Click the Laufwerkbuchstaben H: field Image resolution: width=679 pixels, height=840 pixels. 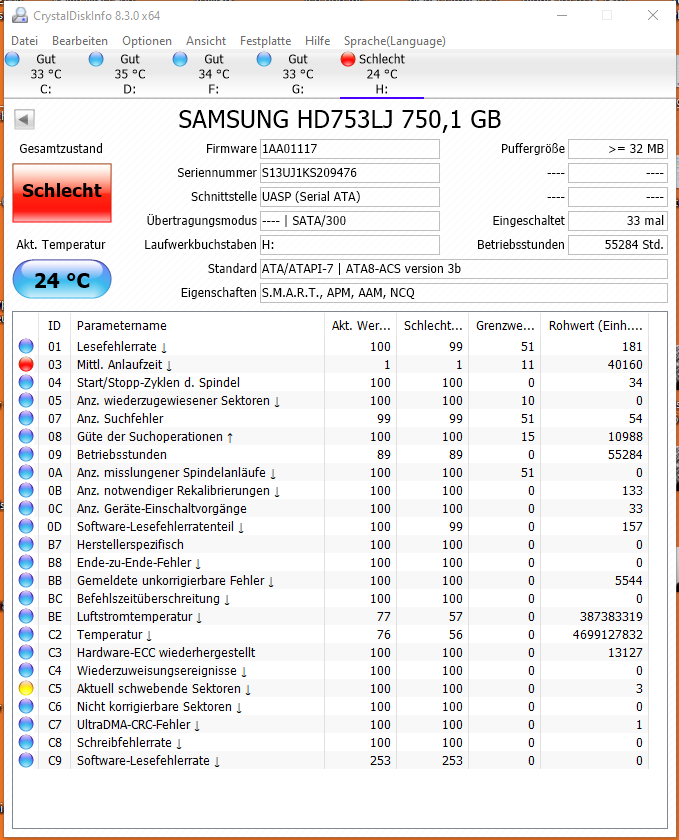click(349, 245)
